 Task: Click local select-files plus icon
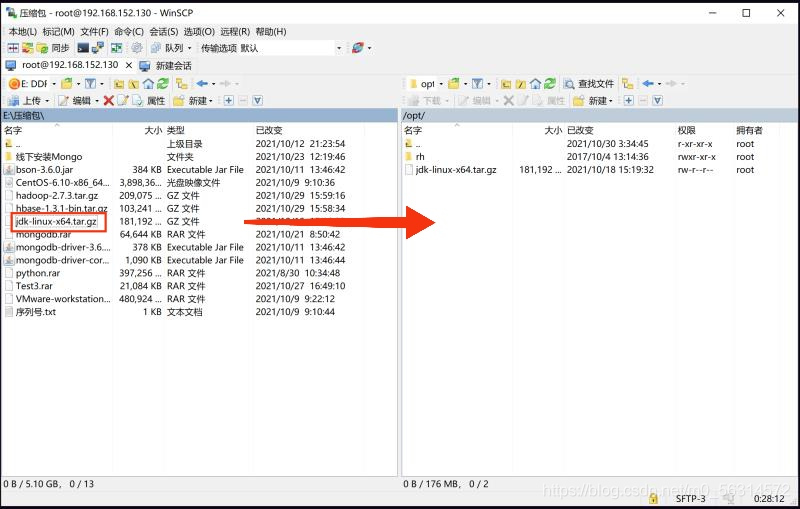click(229, 100)
